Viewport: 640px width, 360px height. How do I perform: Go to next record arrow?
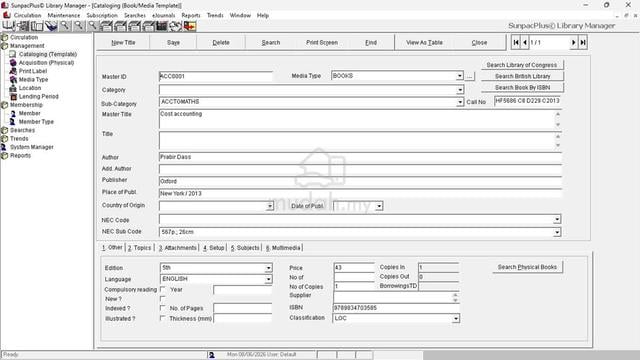click(x=574, y=42)
